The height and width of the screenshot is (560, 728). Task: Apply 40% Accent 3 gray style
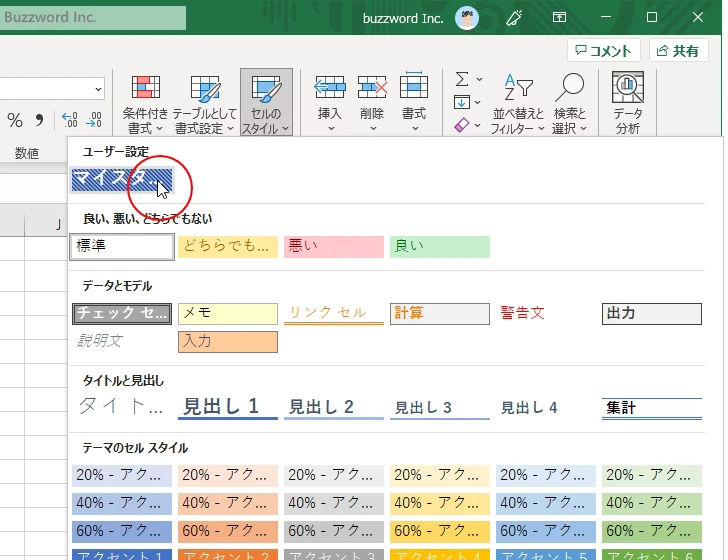(334, 503)
